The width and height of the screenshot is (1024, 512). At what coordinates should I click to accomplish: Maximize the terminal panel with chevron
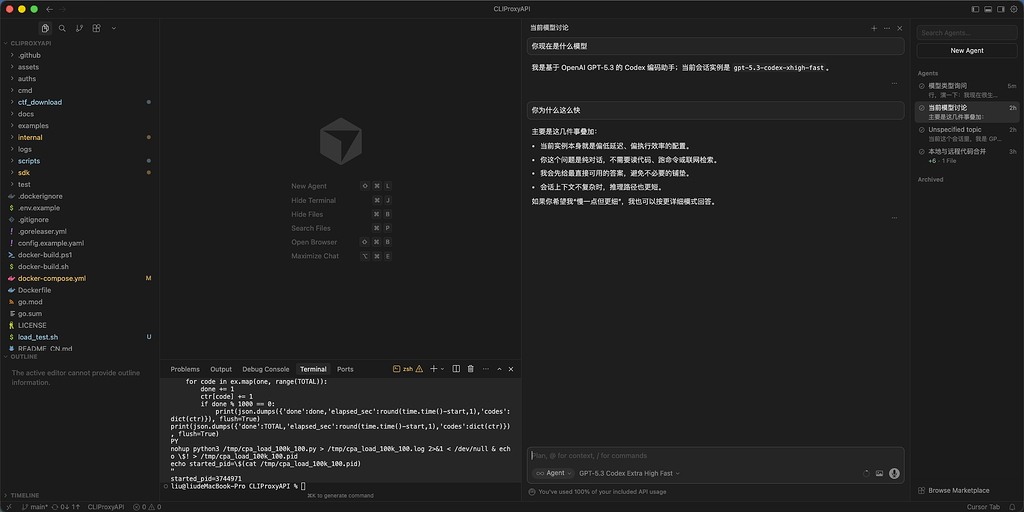coord(500,369)
